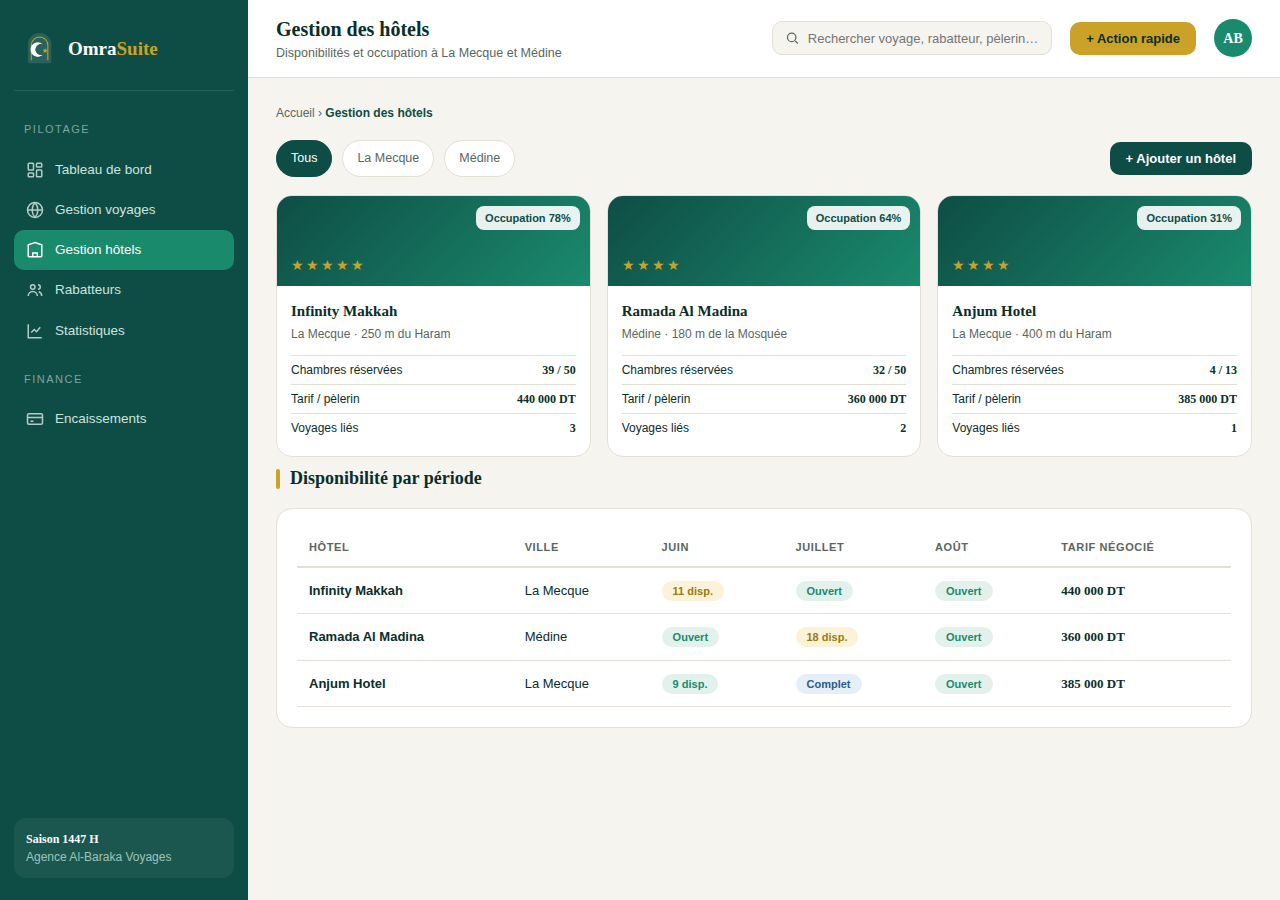Filter hotels by Médine
The image size is (1280, 900).
[479, 158]
